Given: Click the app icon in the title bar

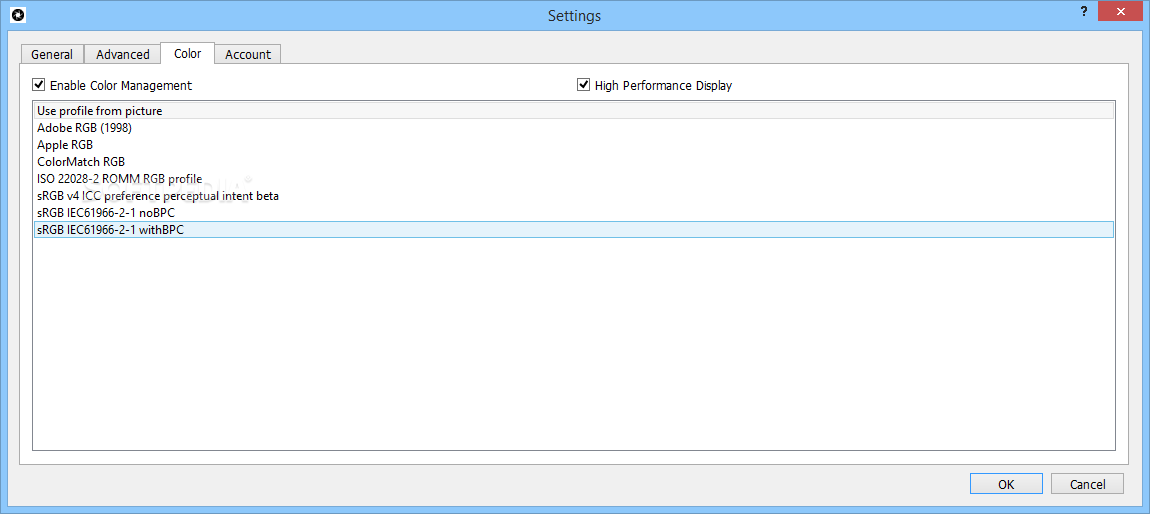Looking at the screenshot, I should tap(20, 14).
